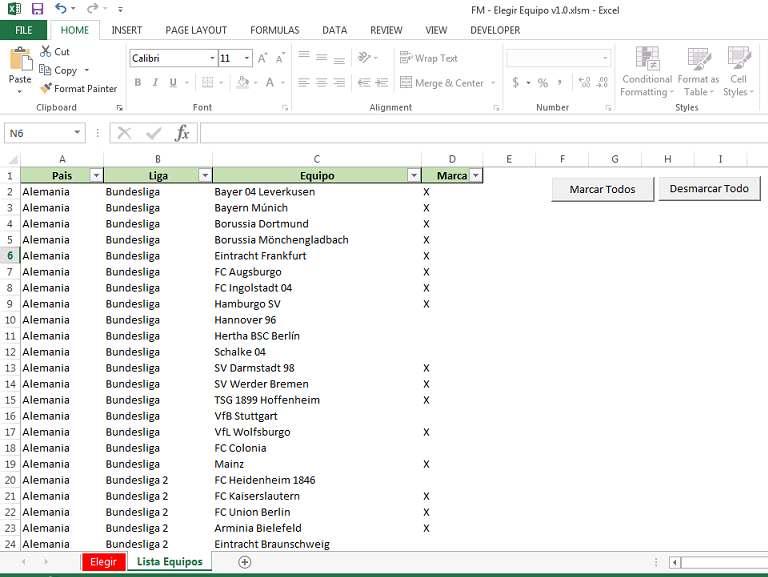Click the Increase Decimal icon
This screenshot has height=577, width=768.
coord(584,82)
